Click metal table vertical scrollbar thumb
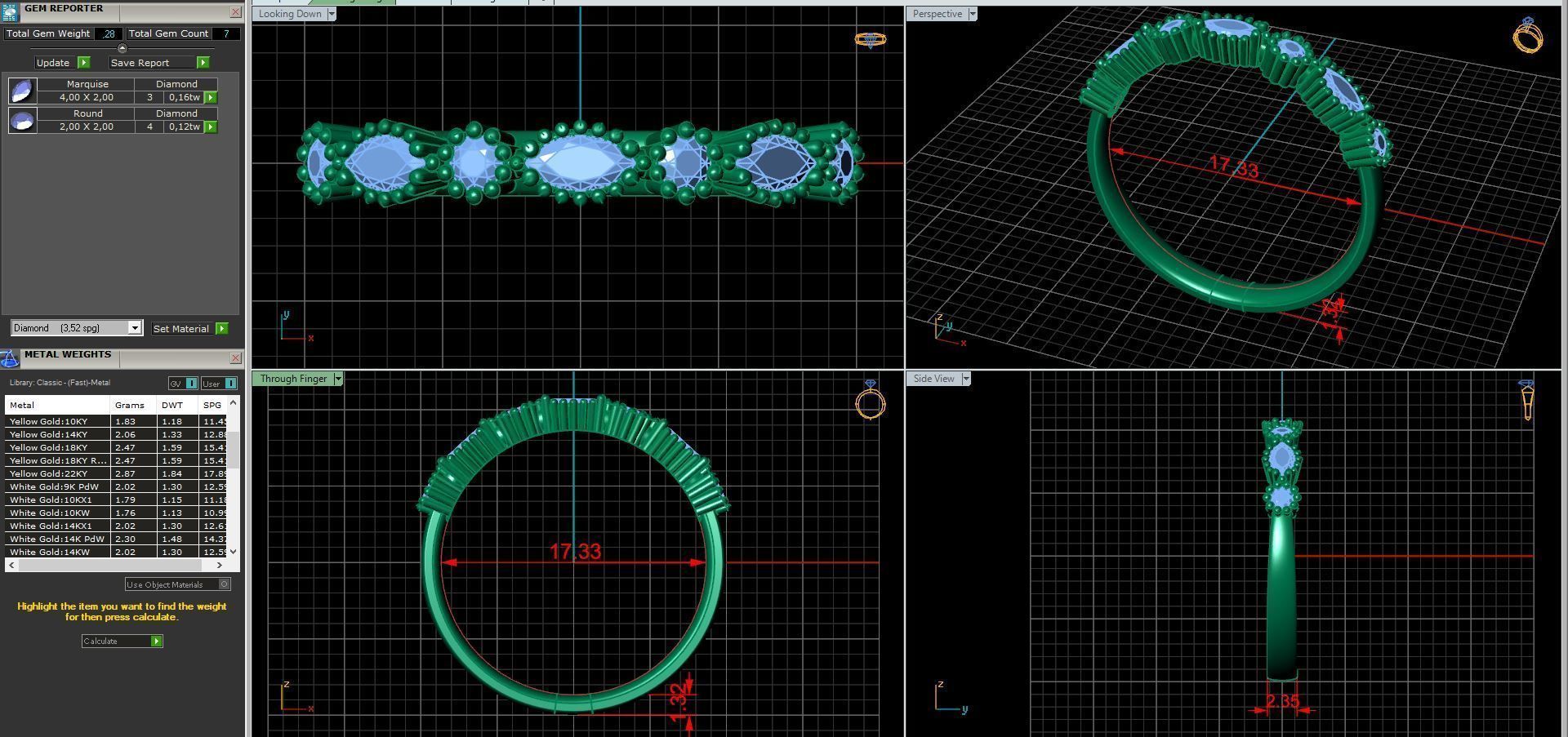Screen dimensions: 1568x737 (234, 449)
